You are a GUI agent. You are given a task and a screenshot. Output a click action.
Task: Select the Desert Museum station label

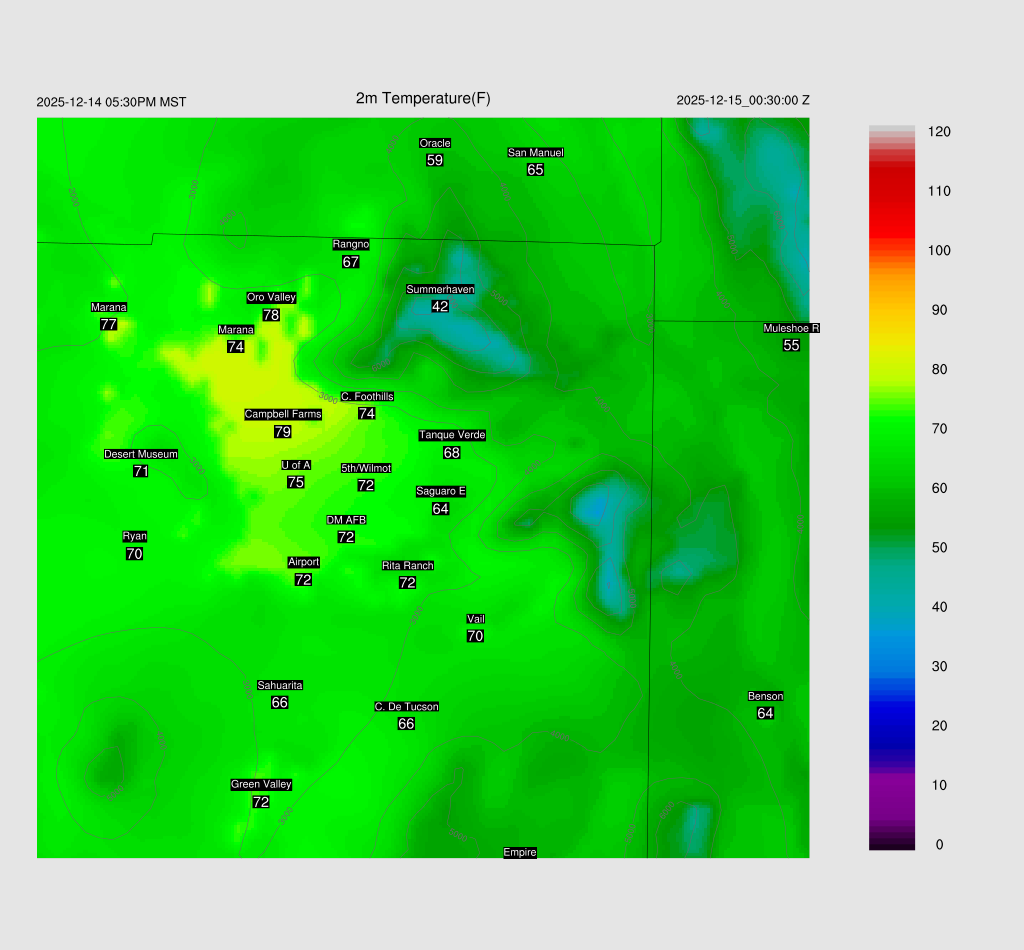[x=141, y=454]
